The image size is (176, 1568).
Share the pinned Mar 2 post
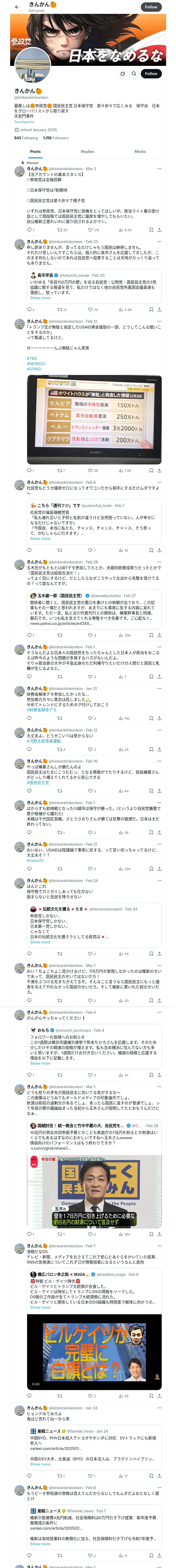[x=159, y=230]
